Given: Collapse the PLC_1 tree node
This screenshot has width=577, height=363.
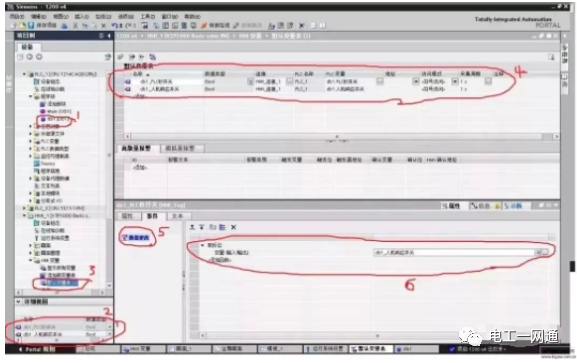Looking at the screenshot, I should tap(25, 74).
